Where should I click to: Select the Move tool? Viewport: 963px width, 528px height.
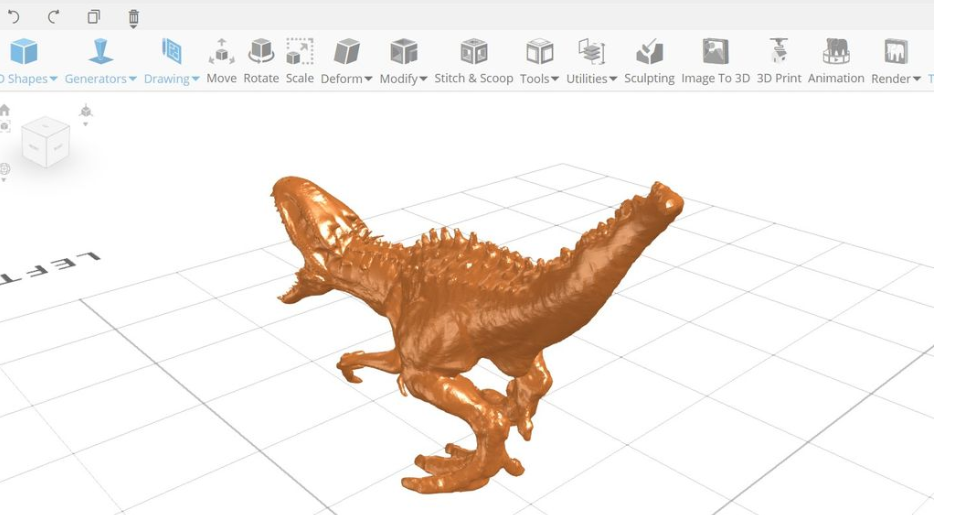pos(221,61)
